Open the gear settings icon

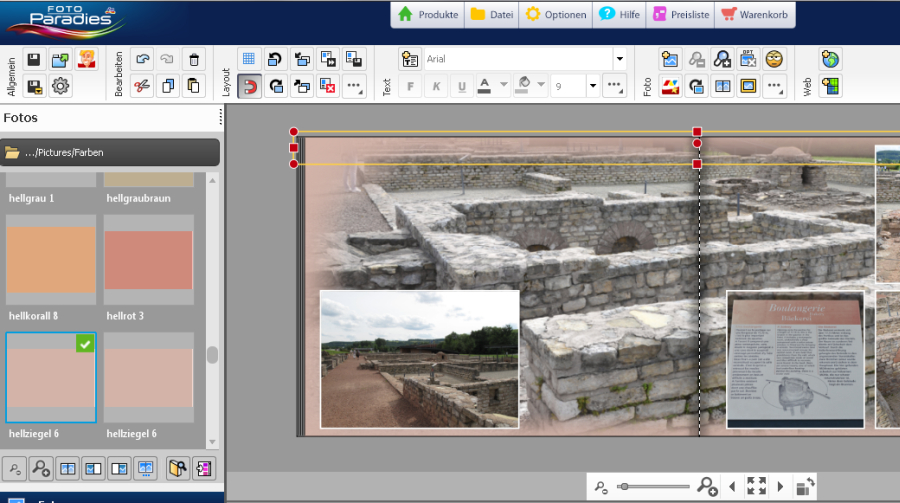click(61, 86)
